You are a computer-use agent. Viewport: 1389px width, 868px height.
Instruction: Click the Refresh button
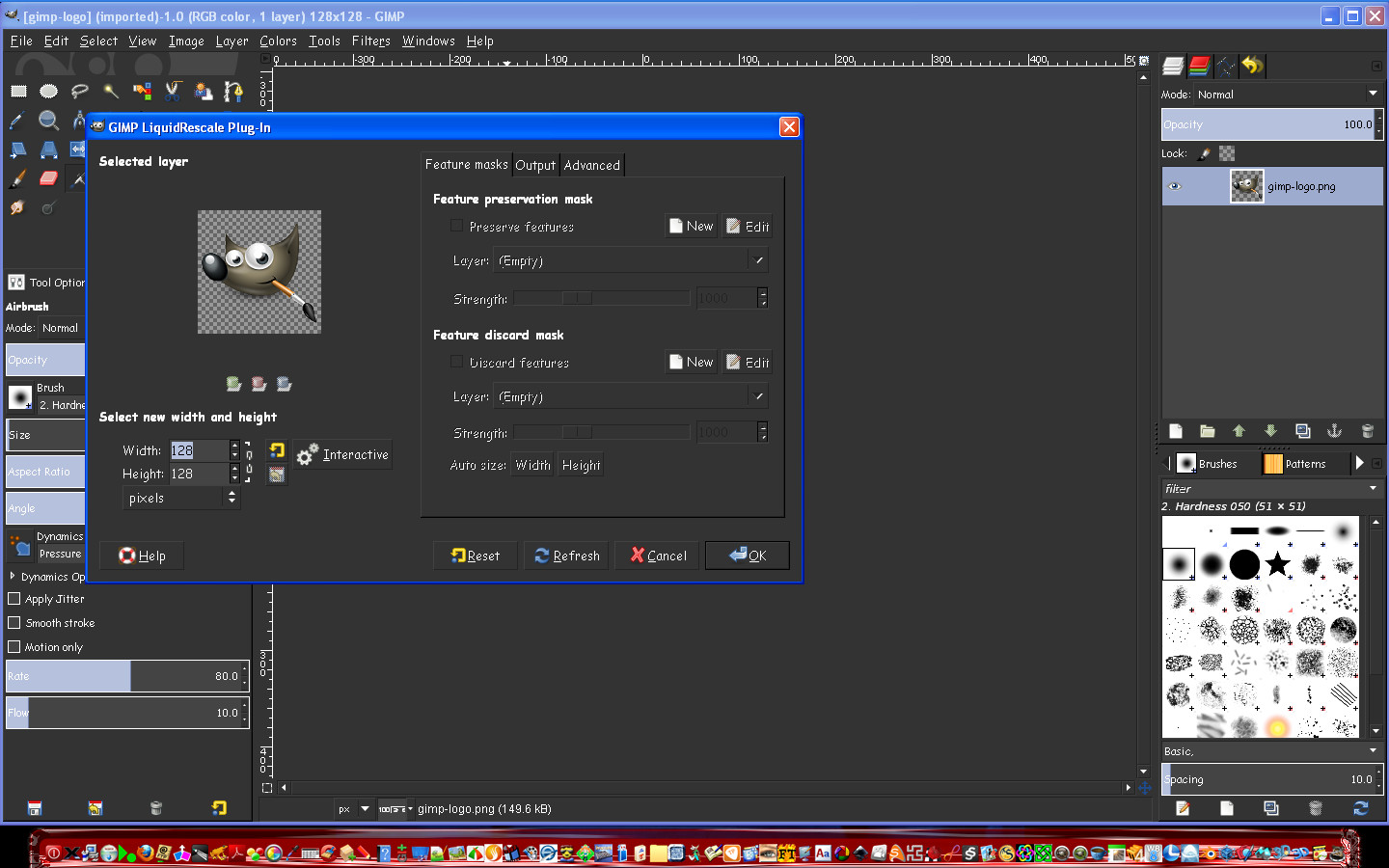(567, 556)
